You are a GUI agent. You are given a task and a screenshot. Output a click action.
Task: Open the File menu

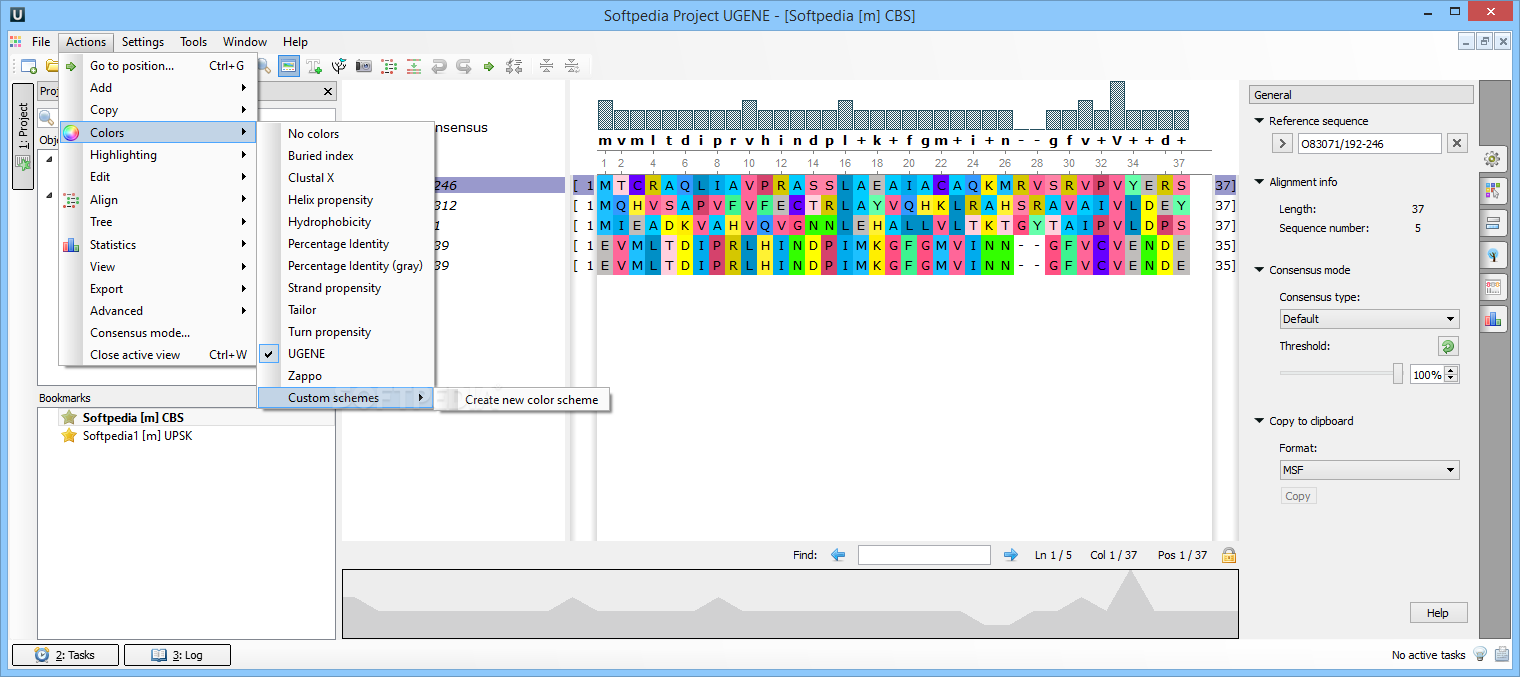tap(41, 42)
